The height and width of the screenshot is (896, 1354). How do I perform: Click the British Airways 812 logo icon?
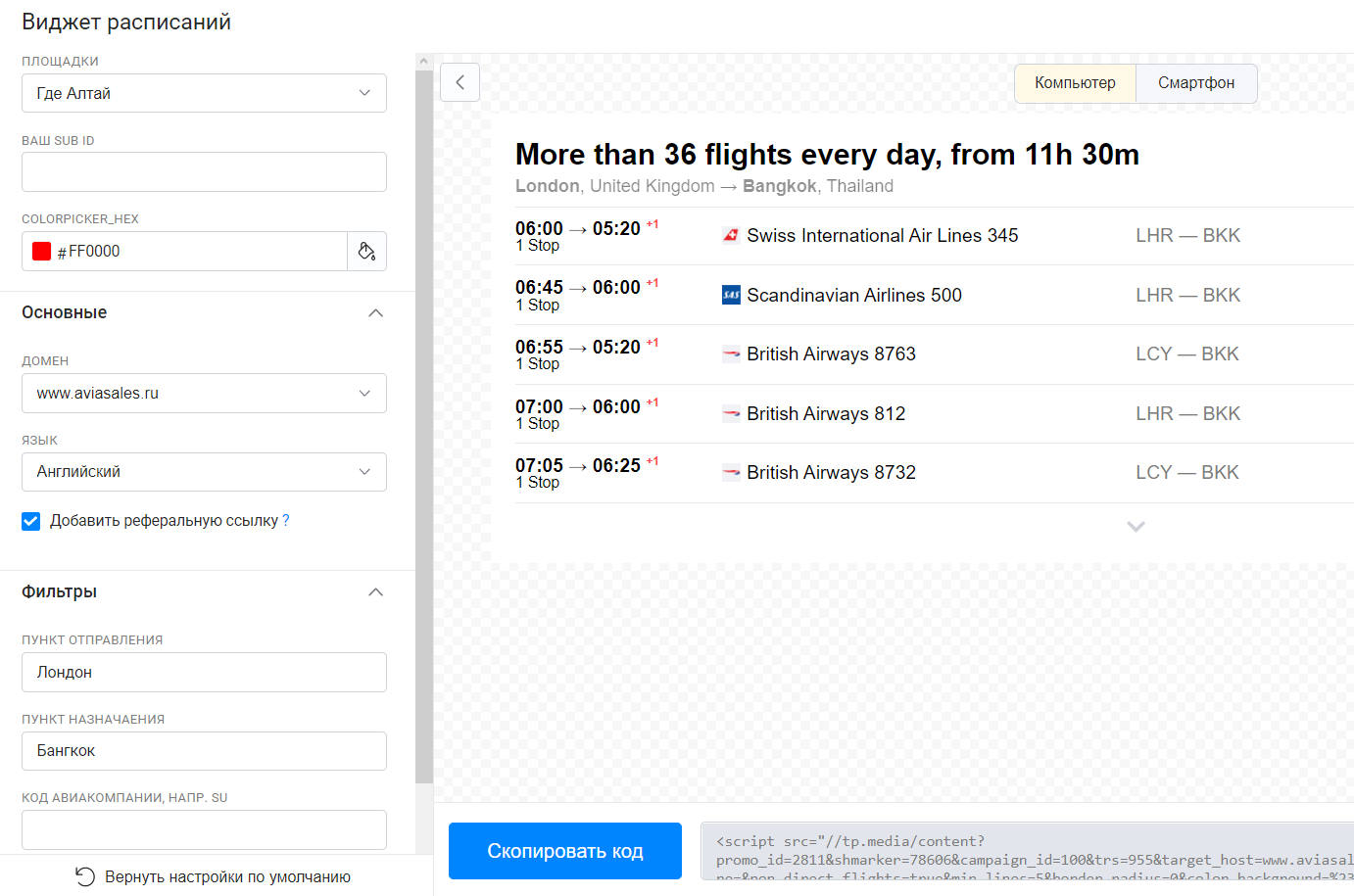coord(731,413)
